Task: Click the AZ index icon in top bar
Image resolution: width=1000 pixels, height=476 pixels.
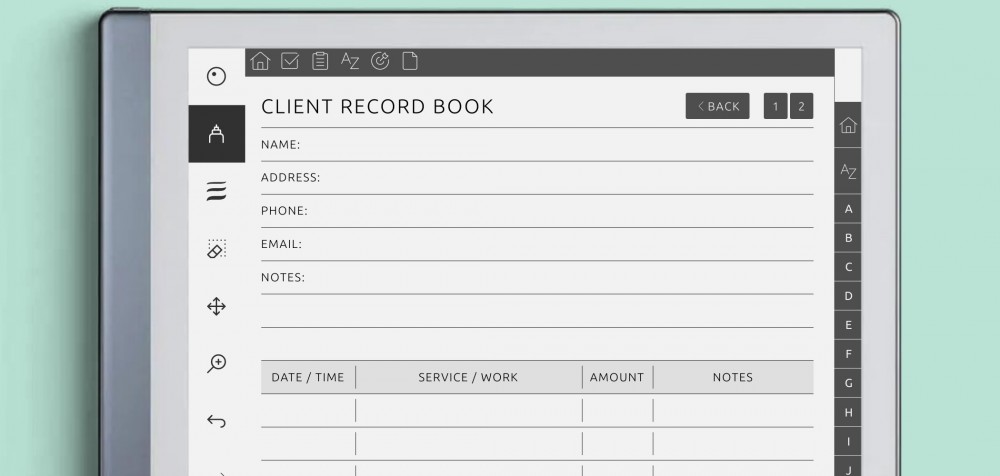Action: coord(350,61)
